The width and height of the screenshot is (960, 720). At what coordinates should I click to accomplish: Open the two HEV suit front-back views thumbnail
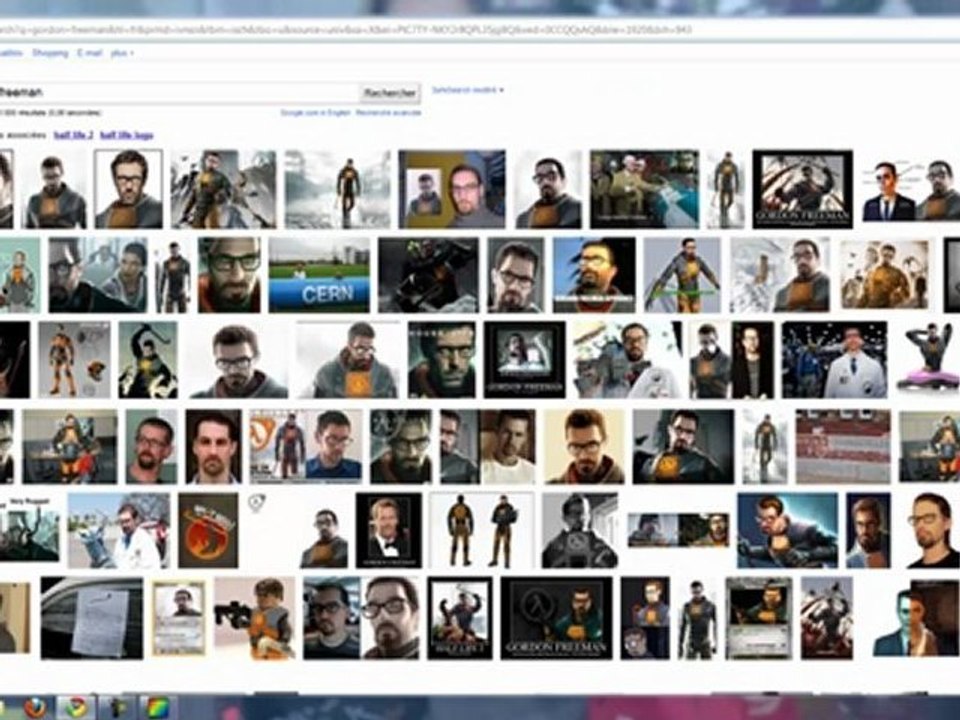[482, 530]
